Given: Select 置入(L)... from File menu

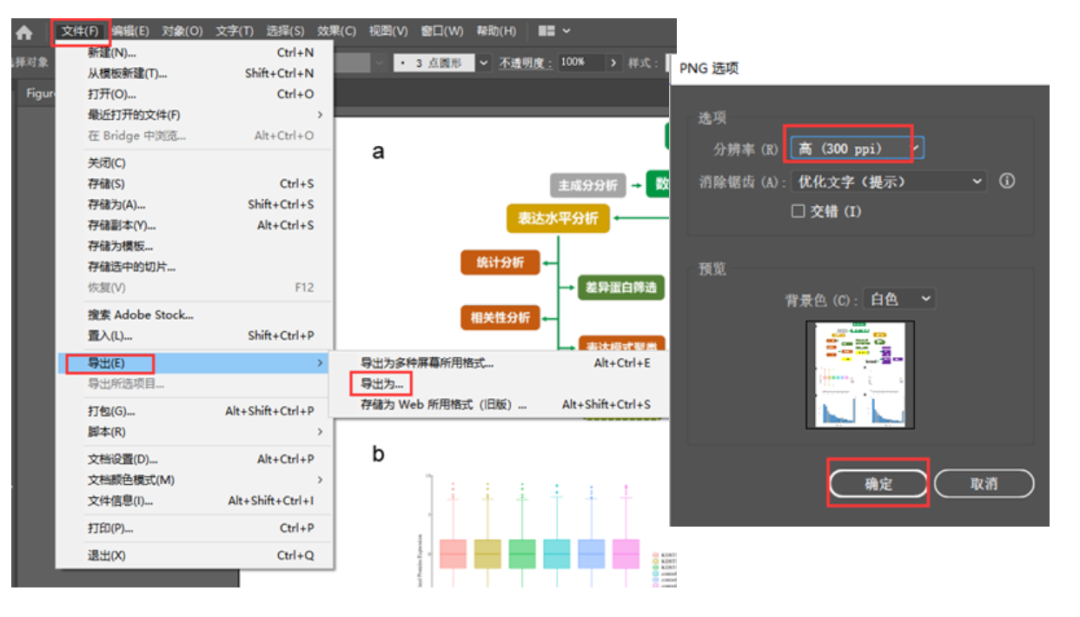Looking at the screenshot, I should tap(110, 336).
